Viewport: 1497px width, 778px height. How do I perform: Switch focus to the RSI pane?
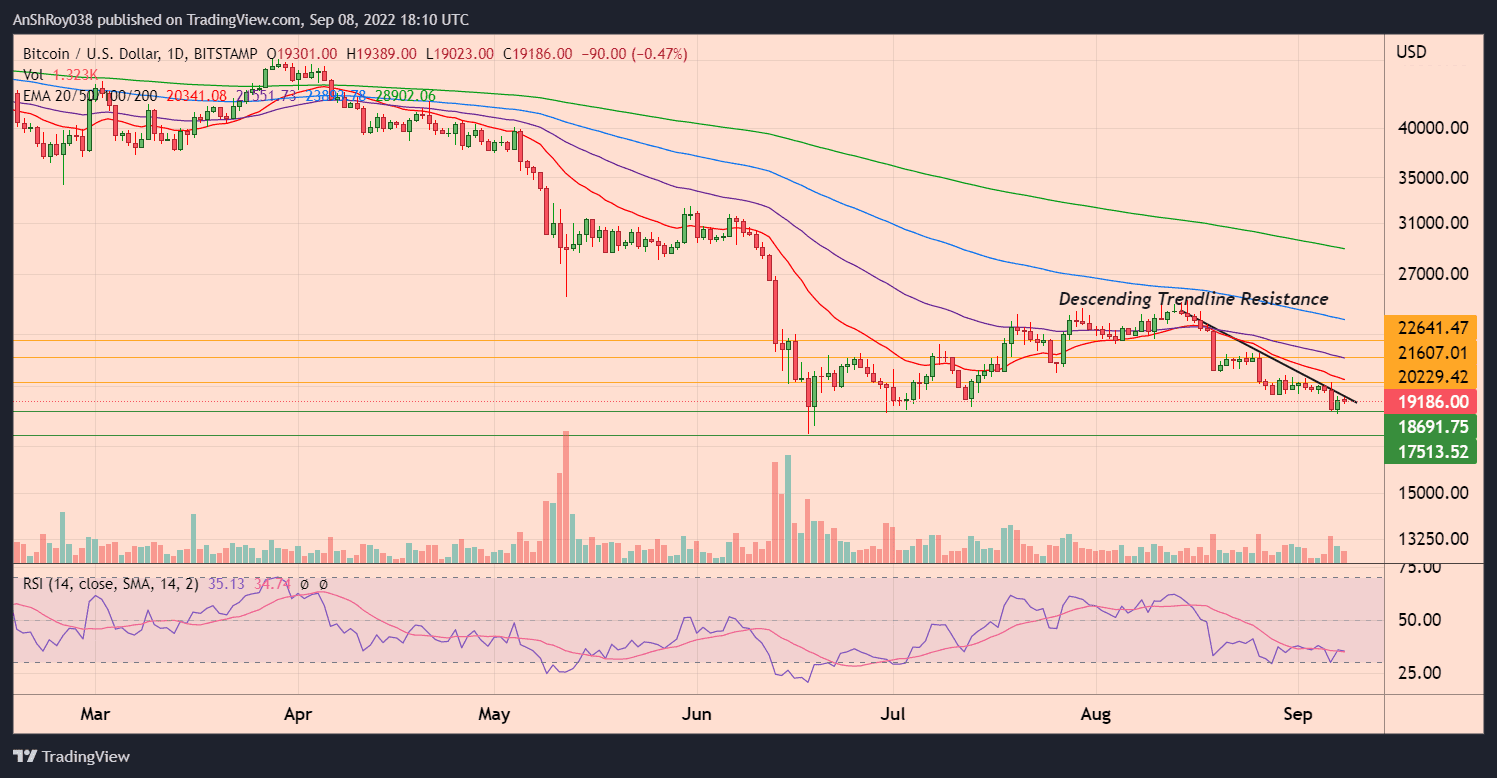tap(700, 630)
